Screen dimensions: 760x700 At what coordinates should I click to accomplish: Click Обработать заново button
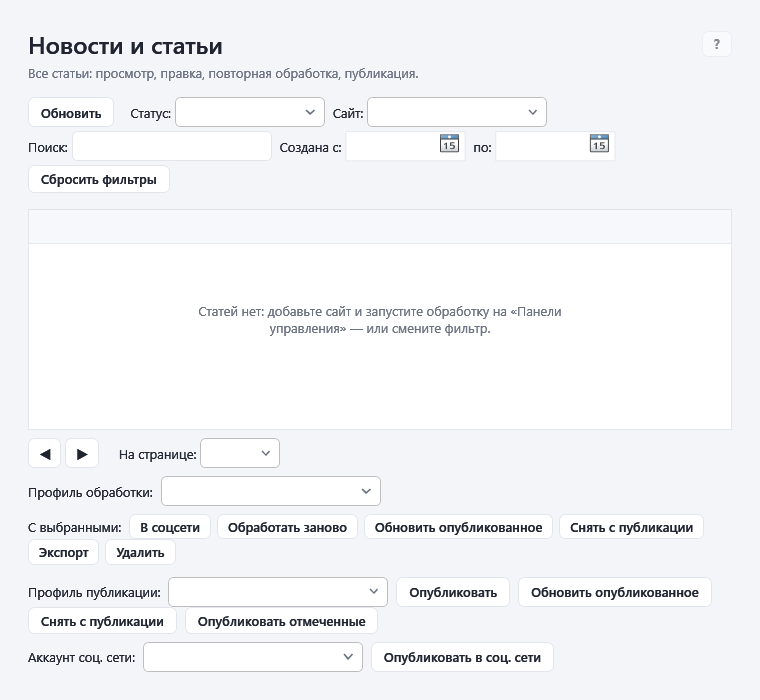[287, 527]
